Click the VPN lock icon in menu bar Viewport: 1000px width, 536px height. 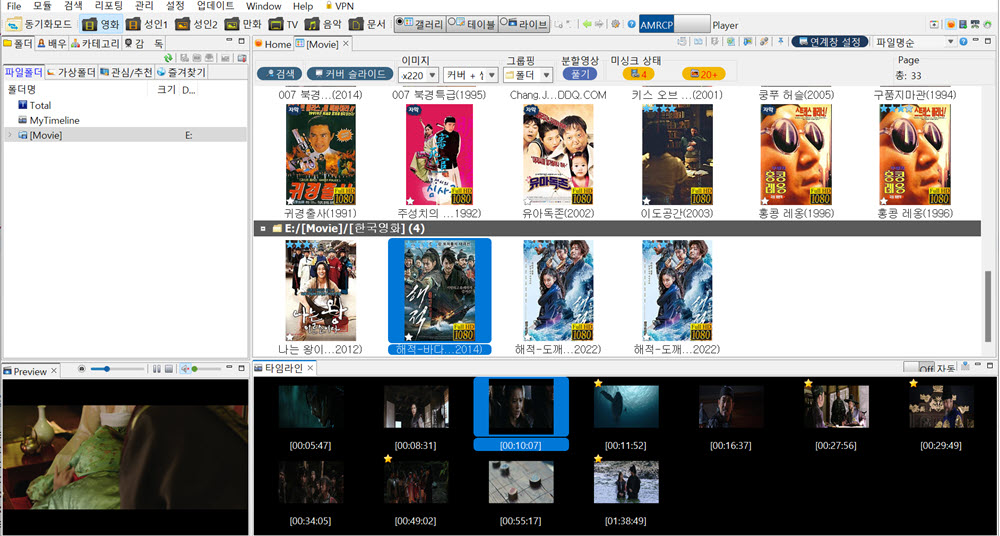329,6
